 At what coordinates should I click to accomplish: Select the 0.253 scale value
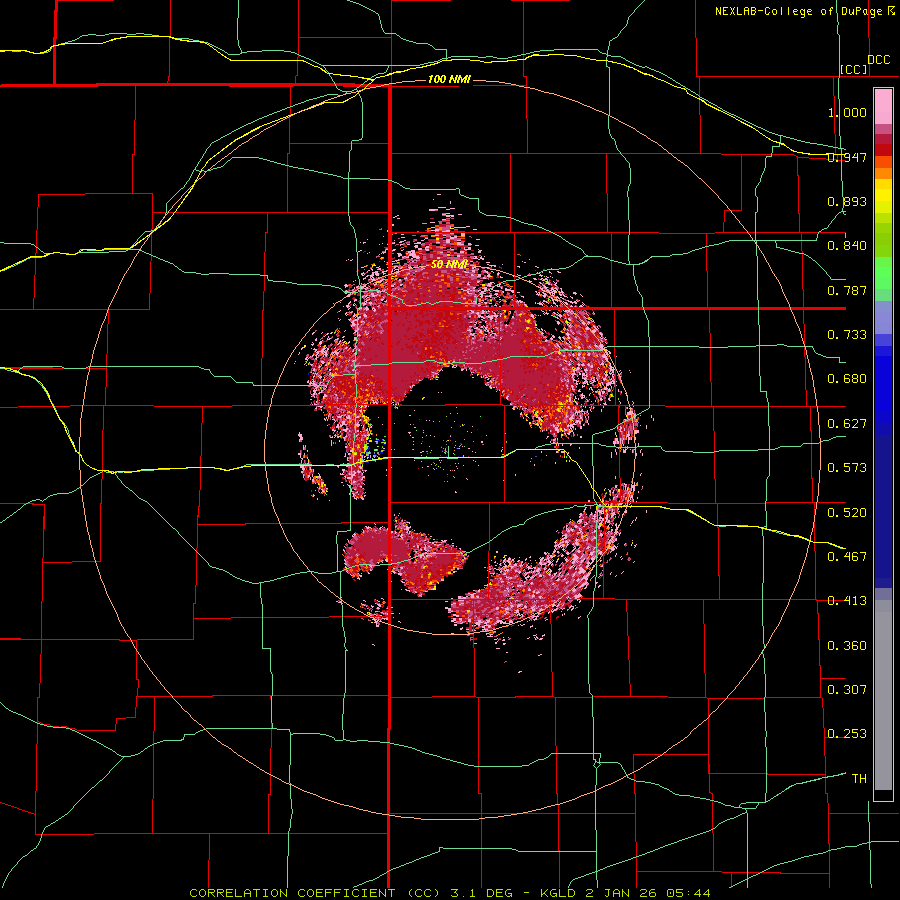[847, 734]
